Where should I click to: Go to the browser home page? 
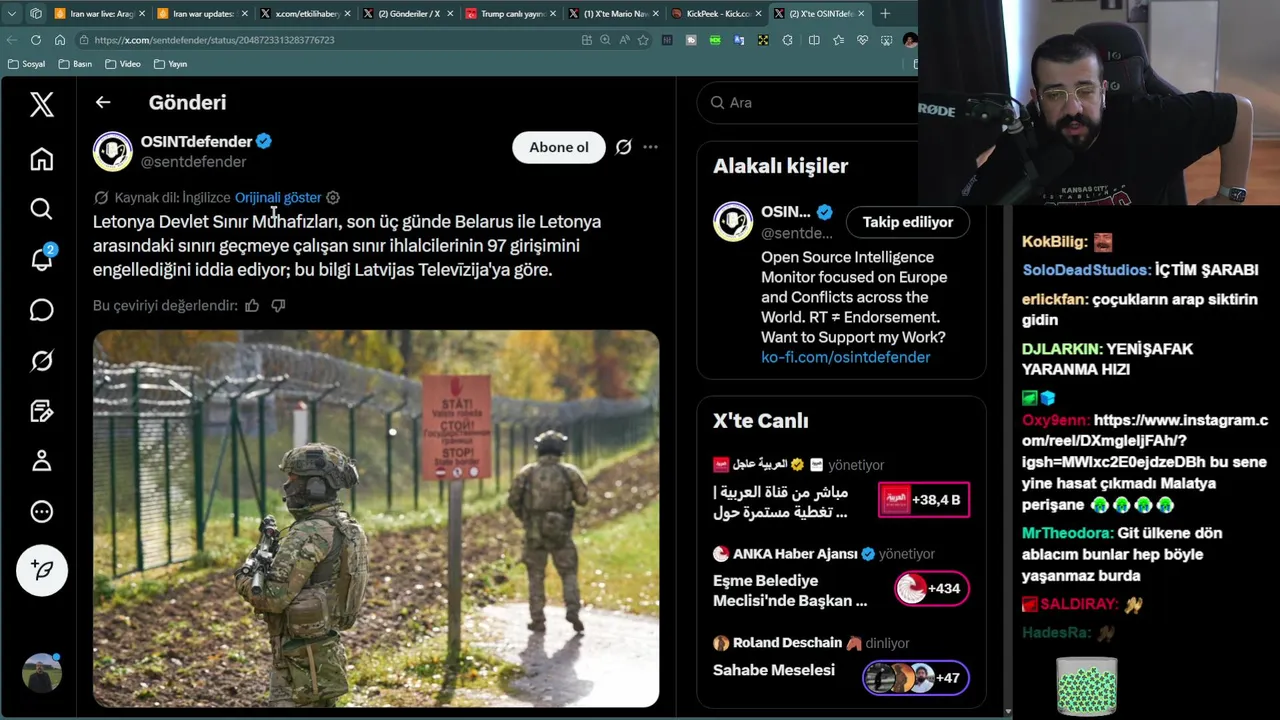coord(60,40)
